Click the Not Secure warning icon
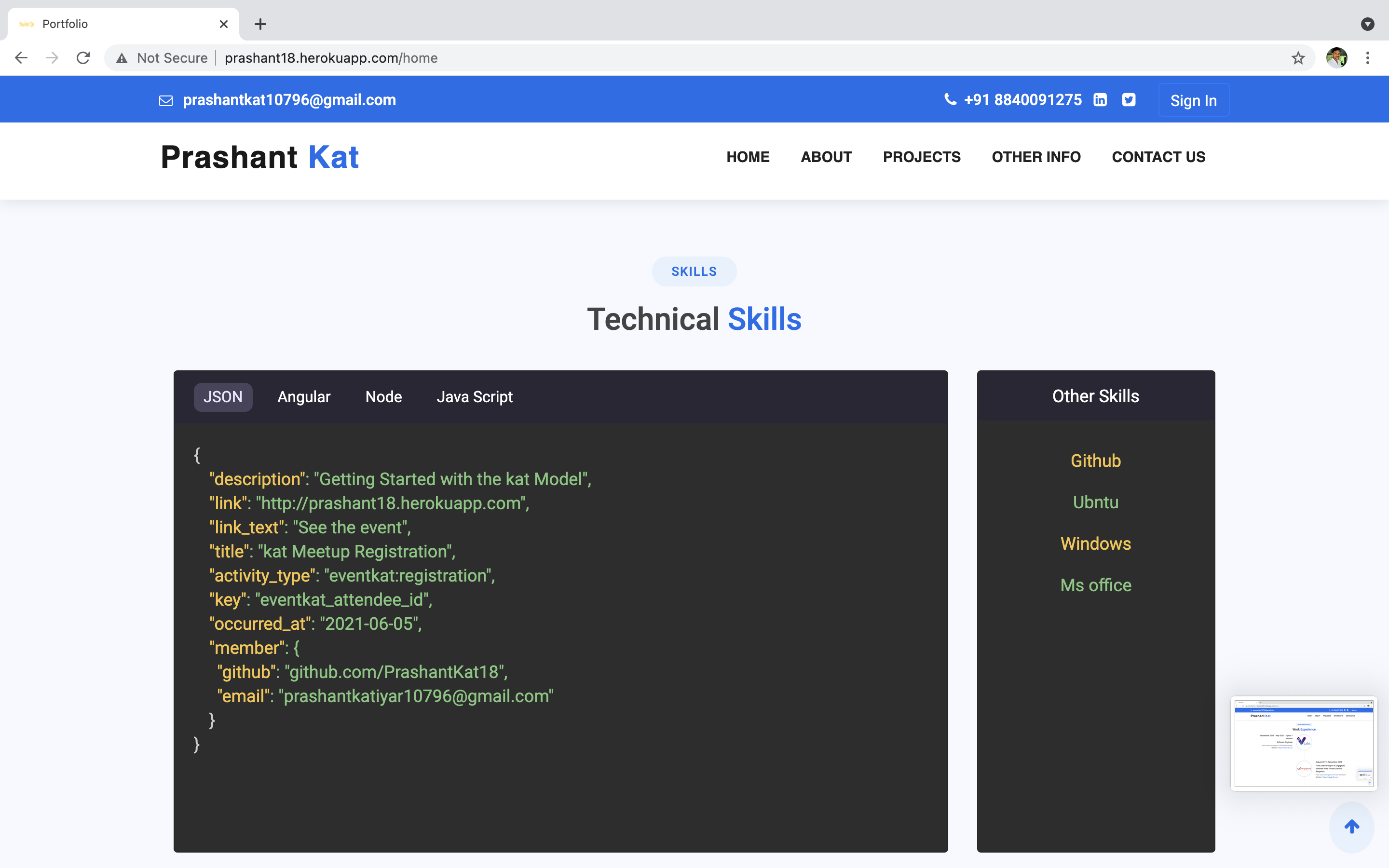 122,58
